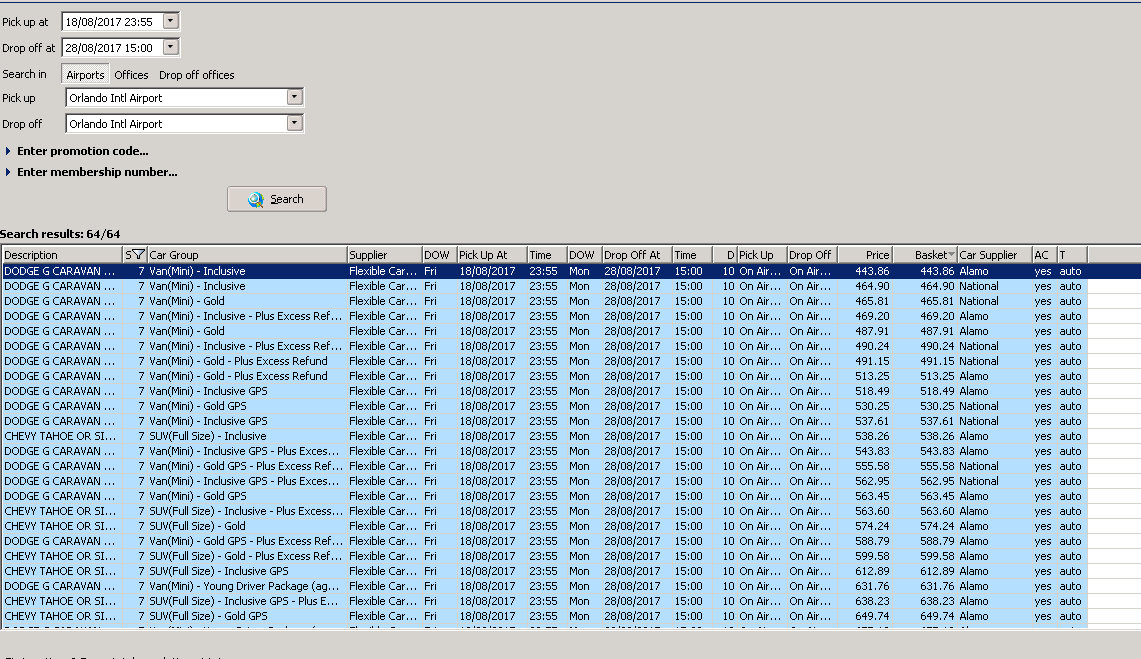Select the row priced 518.49
This screenshot has width=1141, height=659.
(544, 391)
